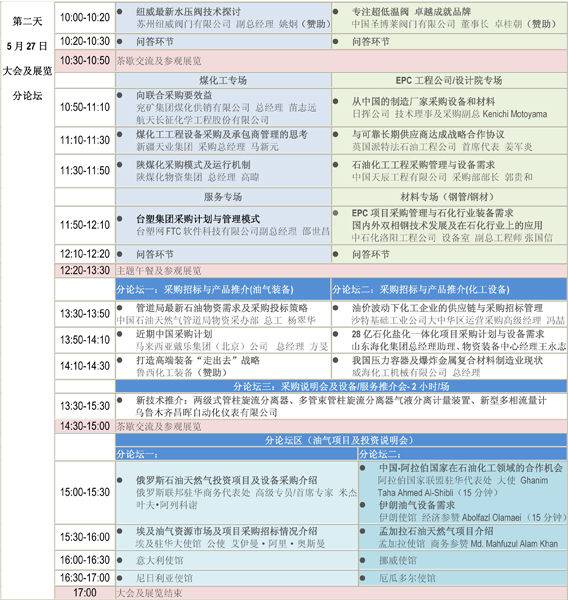This screenshot has height=600, width=568.
Task: Click the blue header containing "(油气装备)"
Action: tap(223, 289)
